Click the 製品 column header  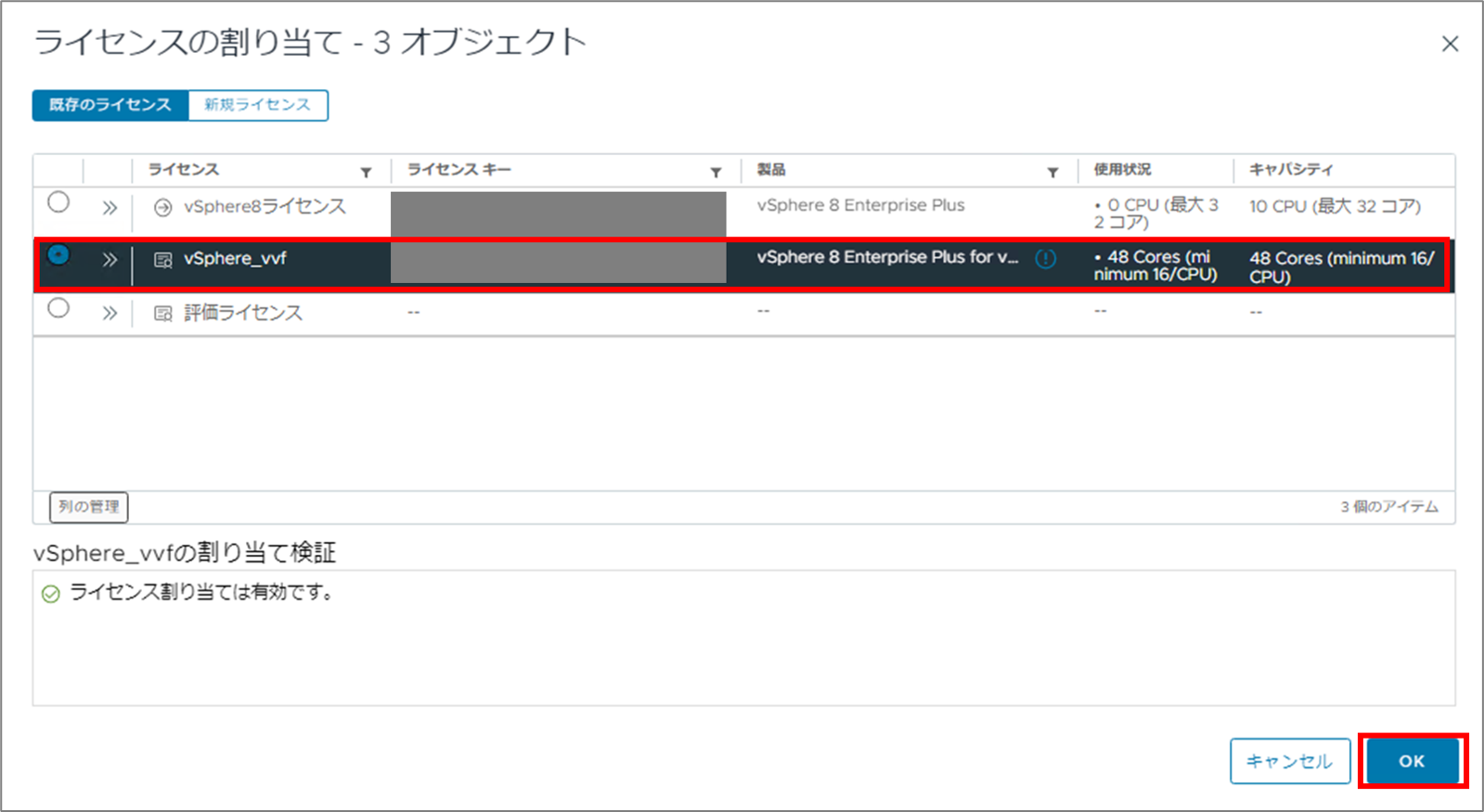771,170
